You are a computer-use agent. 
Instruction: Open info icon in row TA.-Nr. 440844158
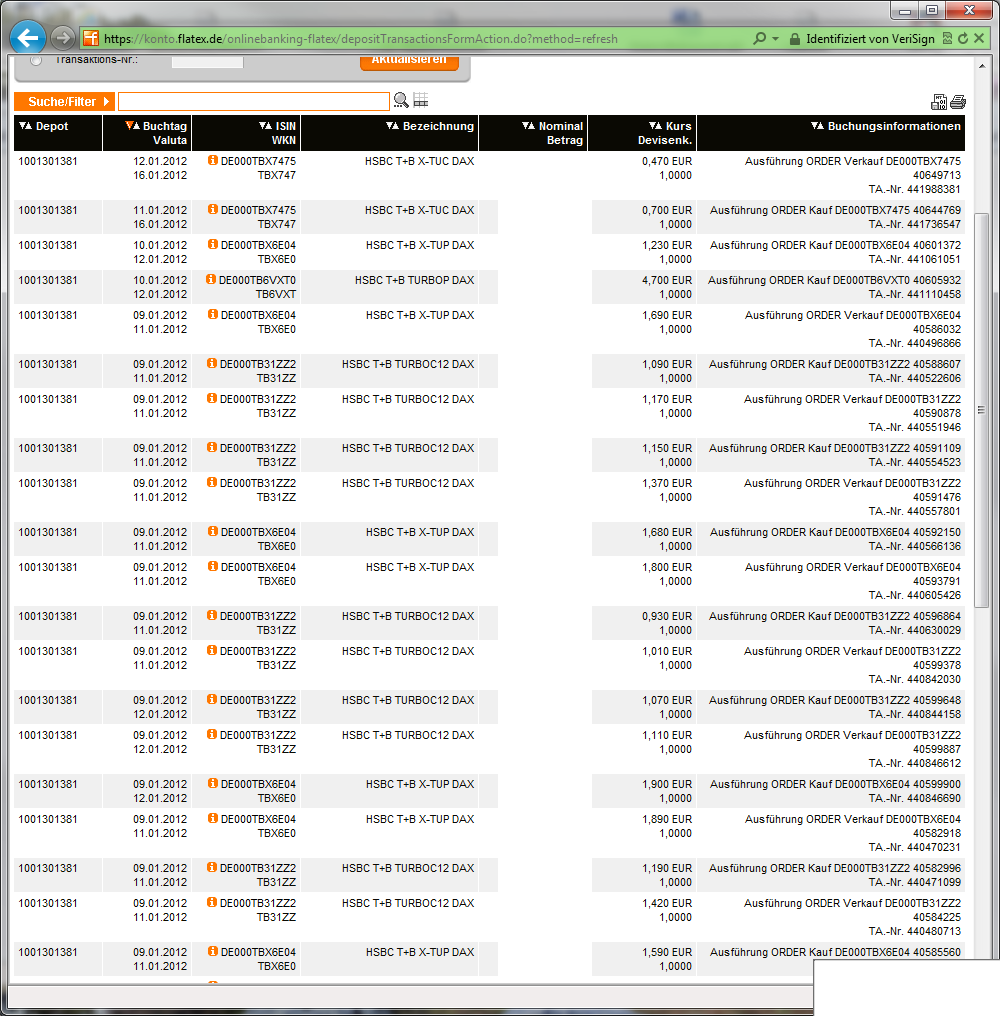pyautogui.click(x=212, y=699)
